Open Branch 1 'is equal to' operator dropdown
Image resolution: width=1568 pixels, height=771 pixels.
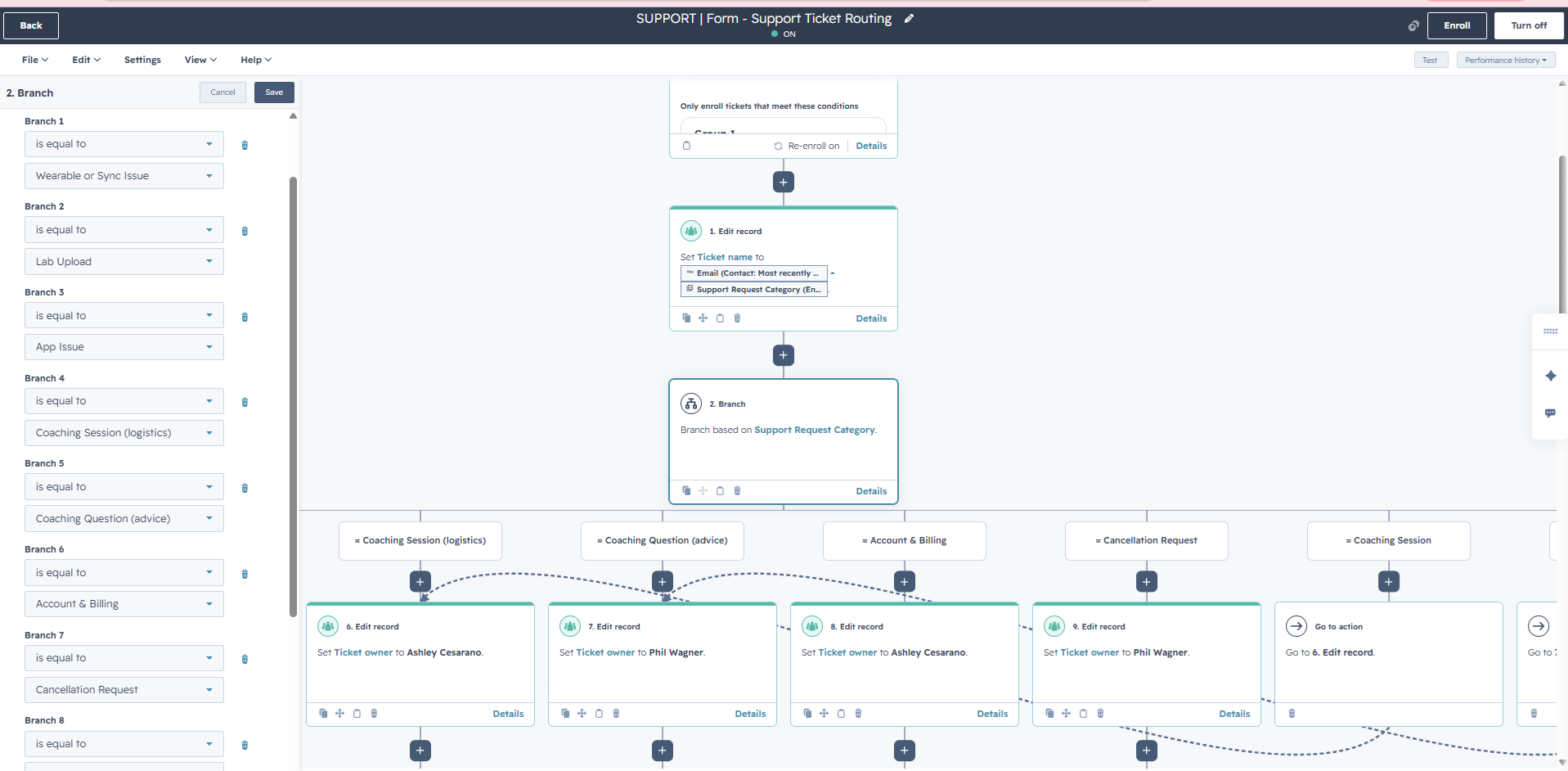point(124,144)
